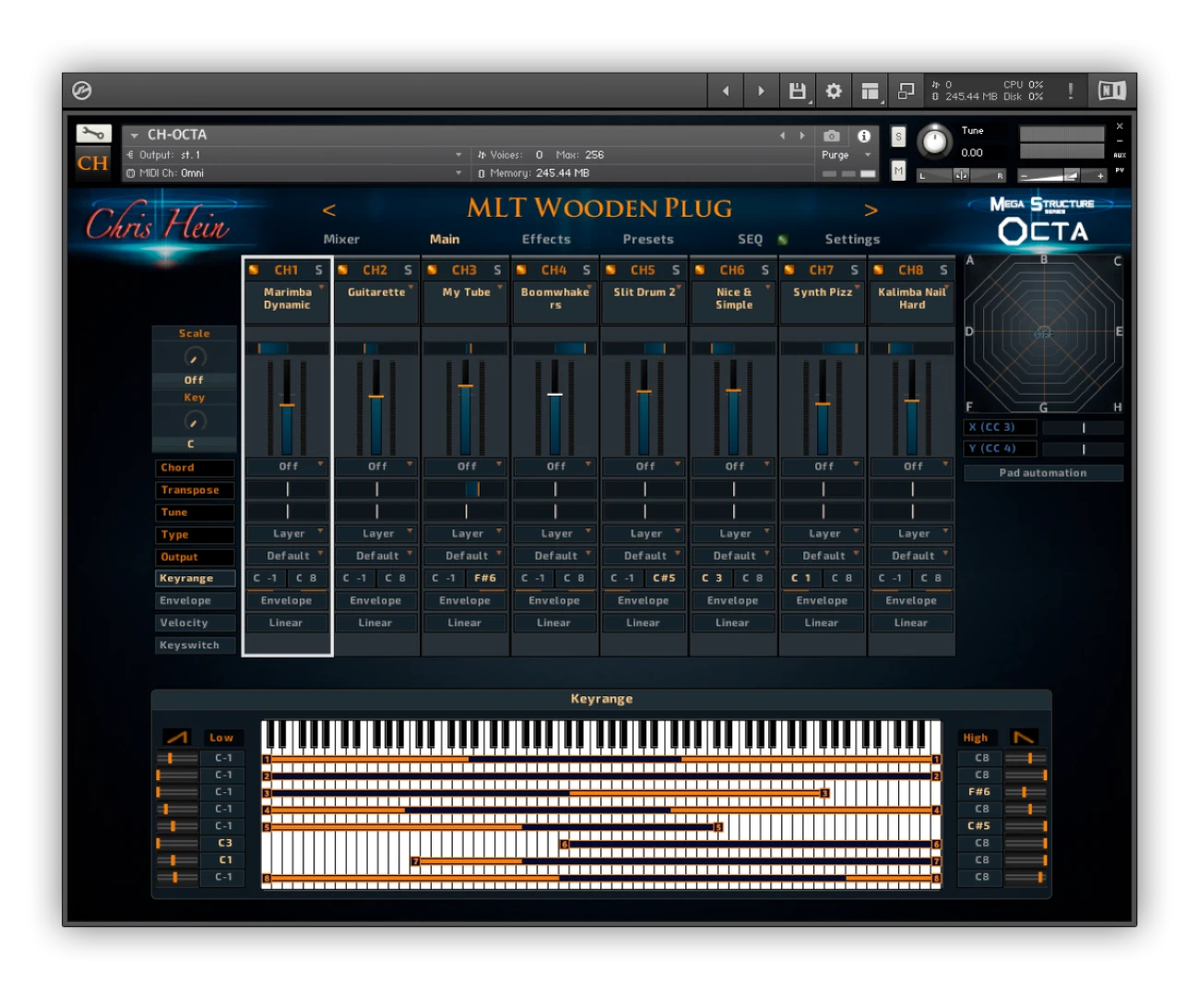This screenshot has width=1199, height=1008.
Task: Open the CH5 Default output dropdown
Action: [645, 556]
